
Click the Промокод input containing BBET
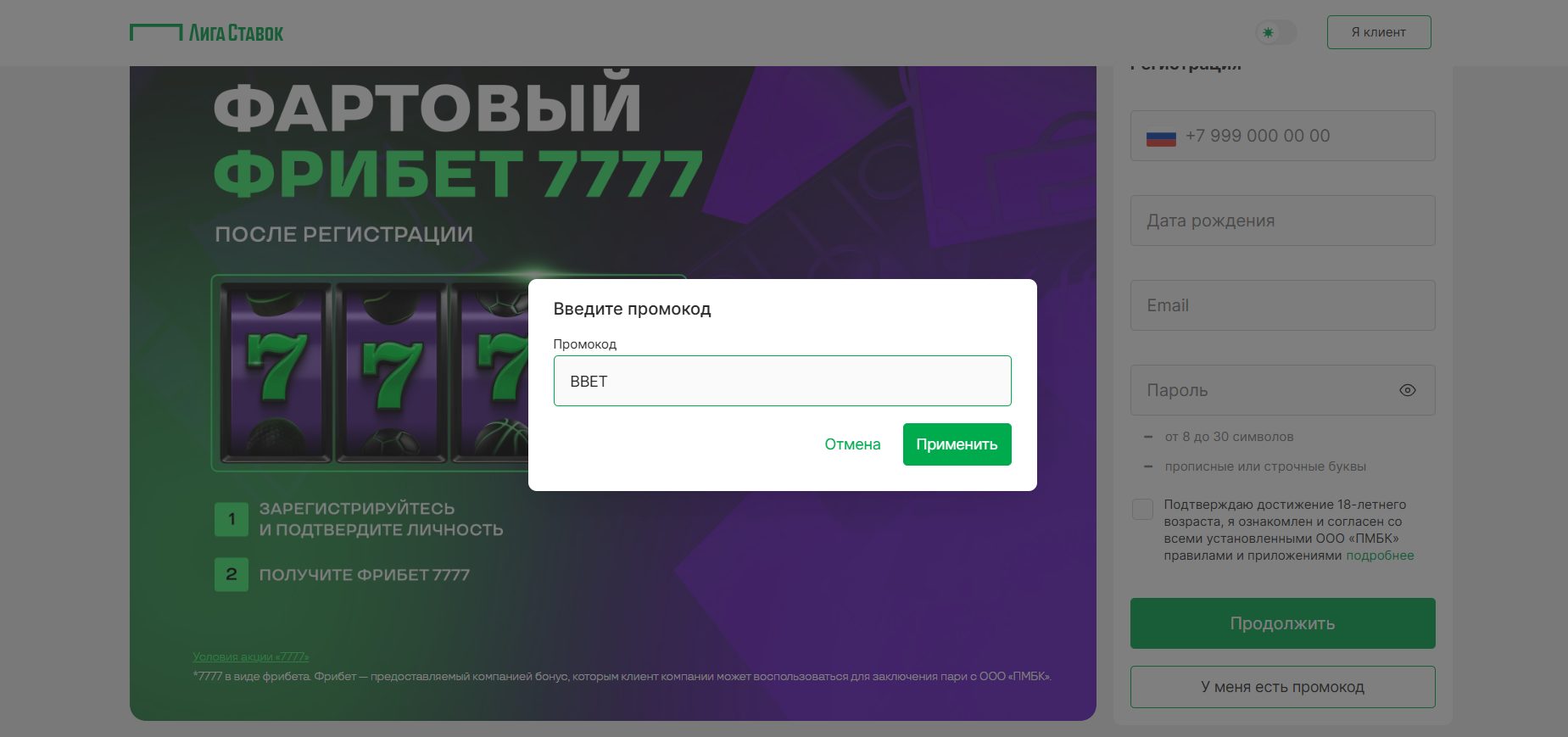click(x=782, y=381)
